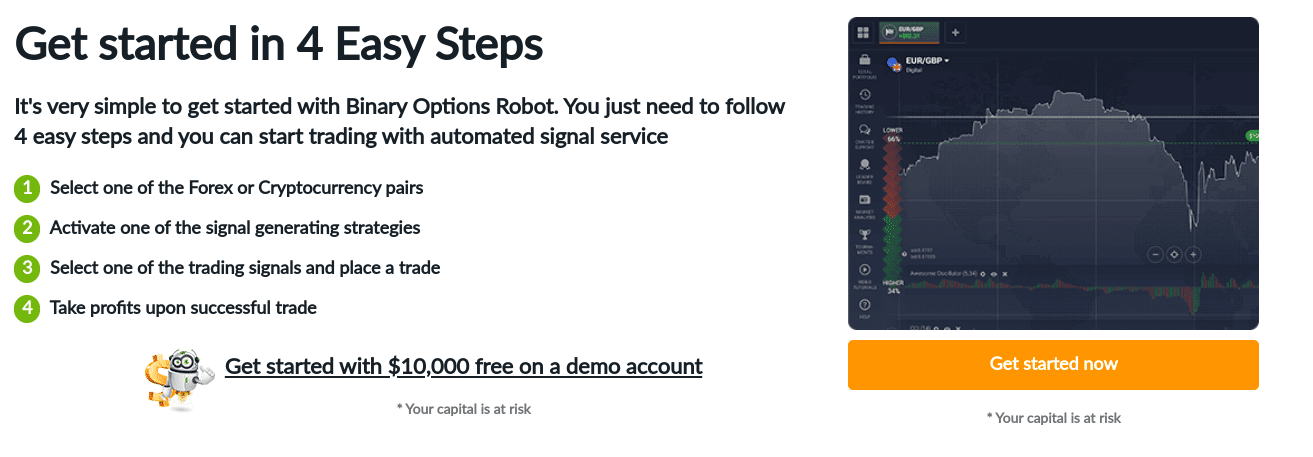Open the Tournaments trophy icon

864,235
